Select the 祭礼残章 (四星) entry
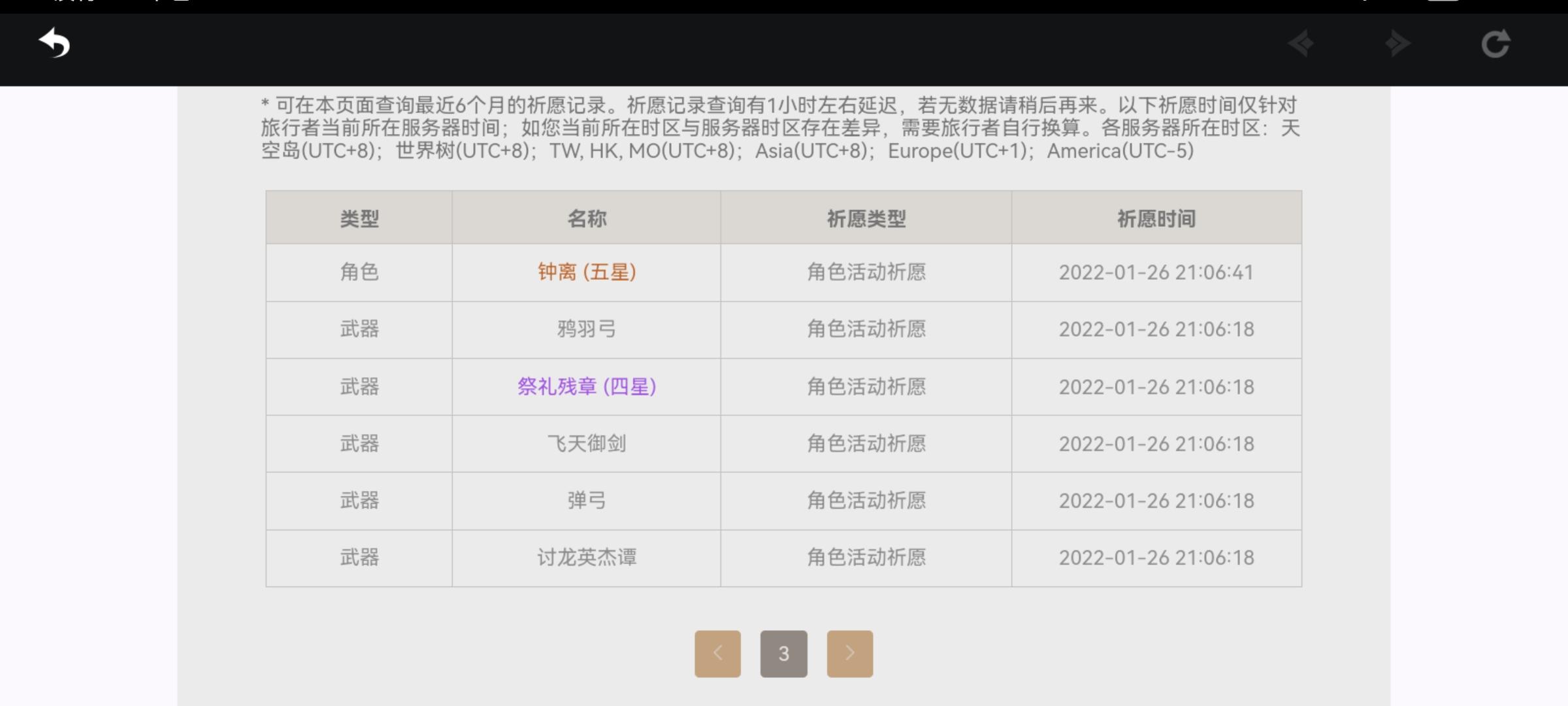This screenshot has width=1568, height=706. point(586,386)
